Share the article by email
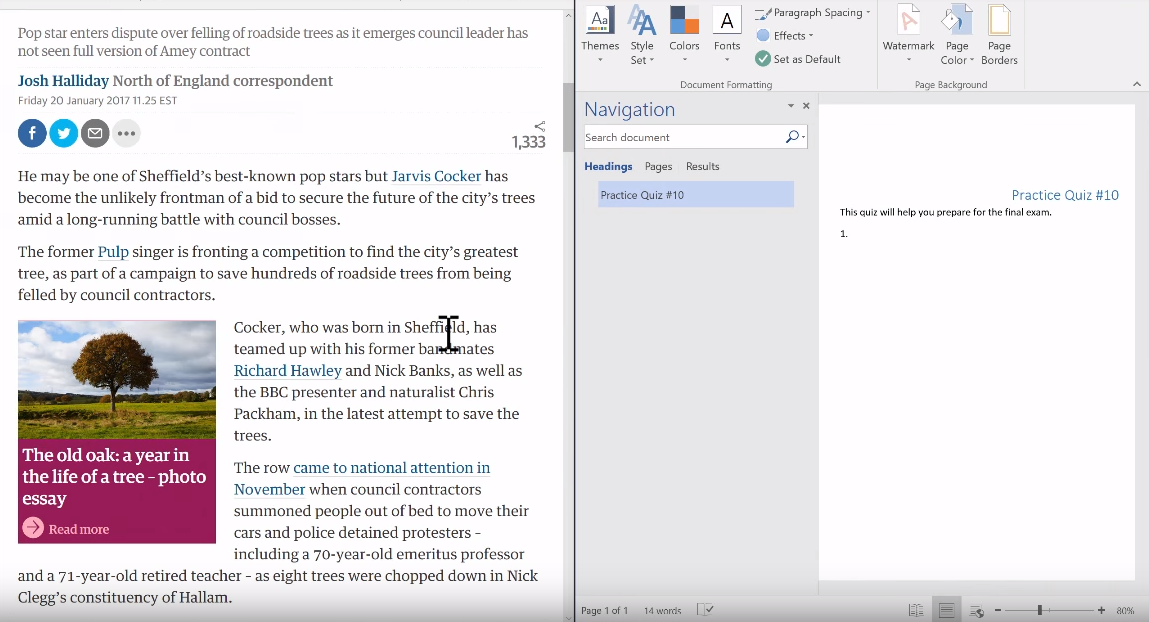Screen dimensions: 1149x622 (x=95, y=133)
